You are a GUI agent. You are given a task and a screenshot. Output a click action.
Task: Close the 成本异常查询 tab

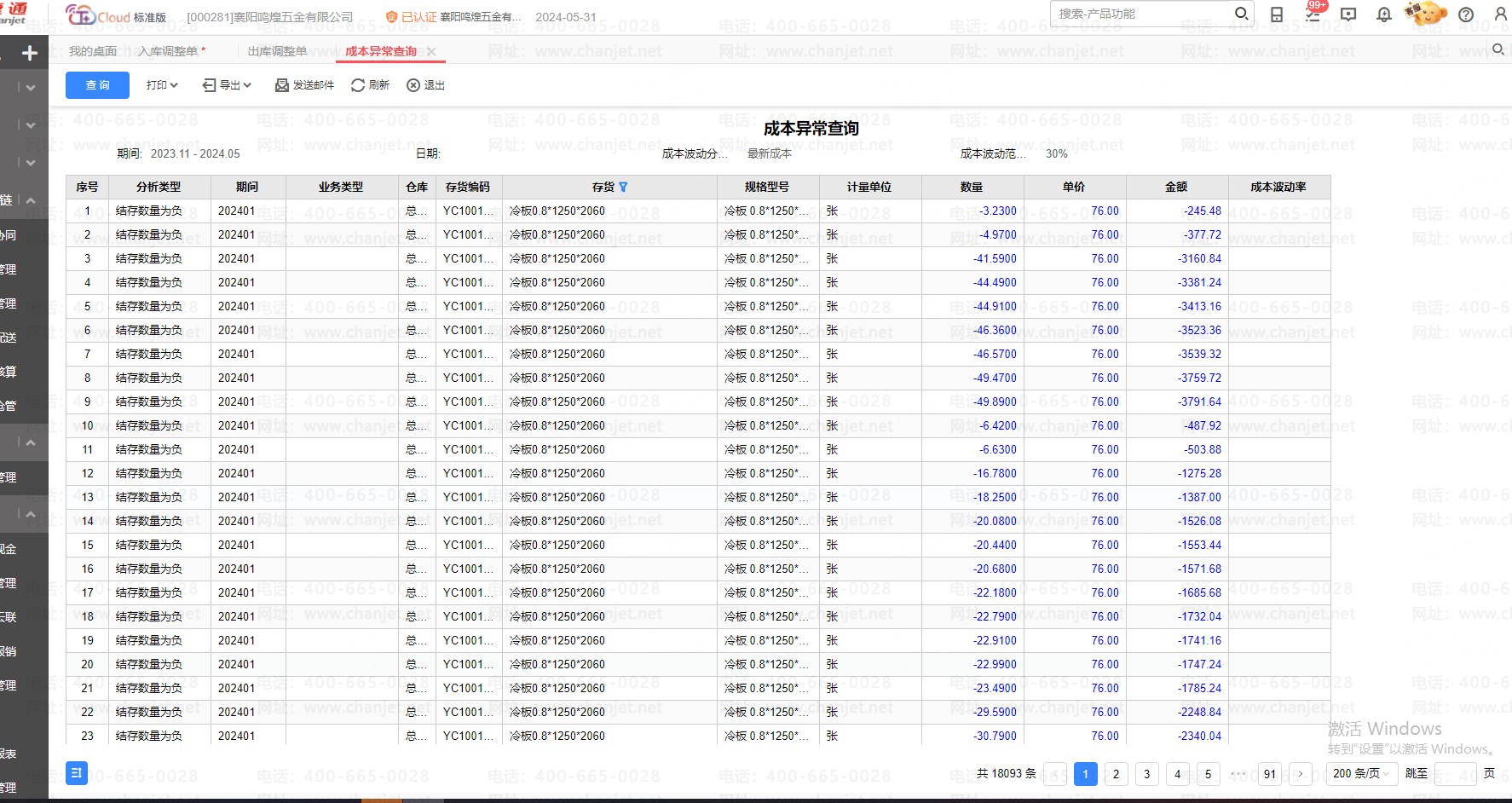pos(432,52)
